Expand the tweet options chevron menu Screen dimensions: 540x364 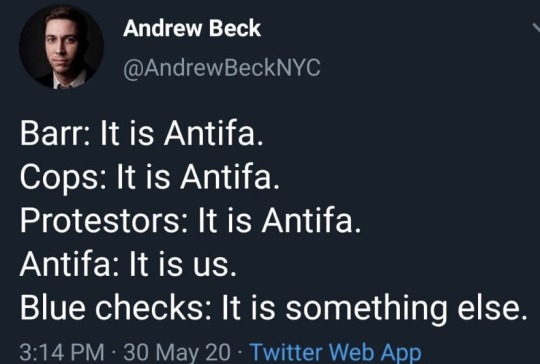[x=536, y=28]
